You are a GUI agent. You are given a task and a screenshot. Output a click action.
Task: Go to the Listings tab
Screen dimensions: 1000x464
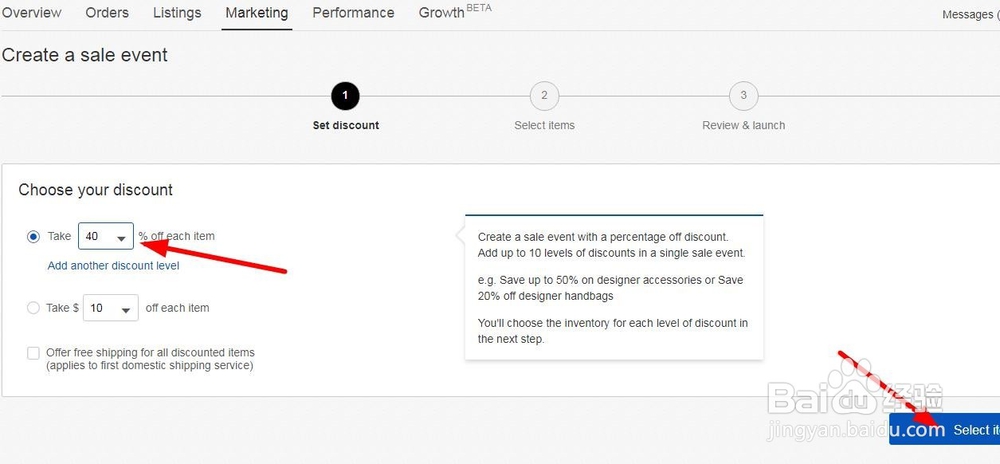[x=177, y=13]
